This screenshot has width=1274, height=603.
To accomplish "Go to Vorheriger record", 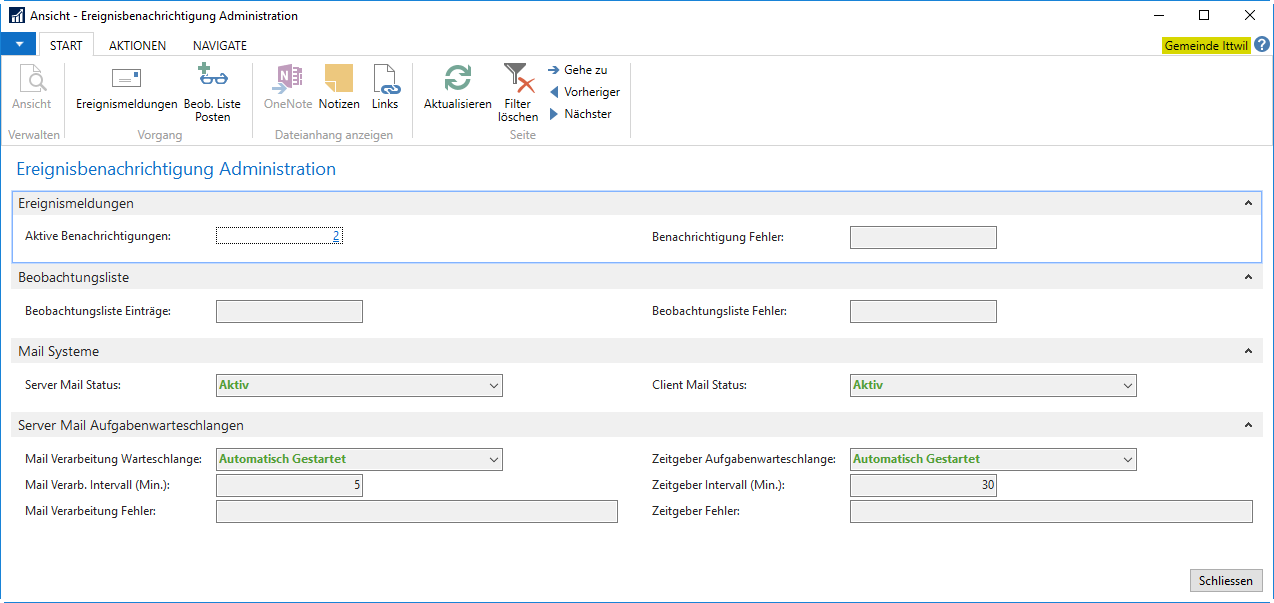I will [x=585, y=92].
